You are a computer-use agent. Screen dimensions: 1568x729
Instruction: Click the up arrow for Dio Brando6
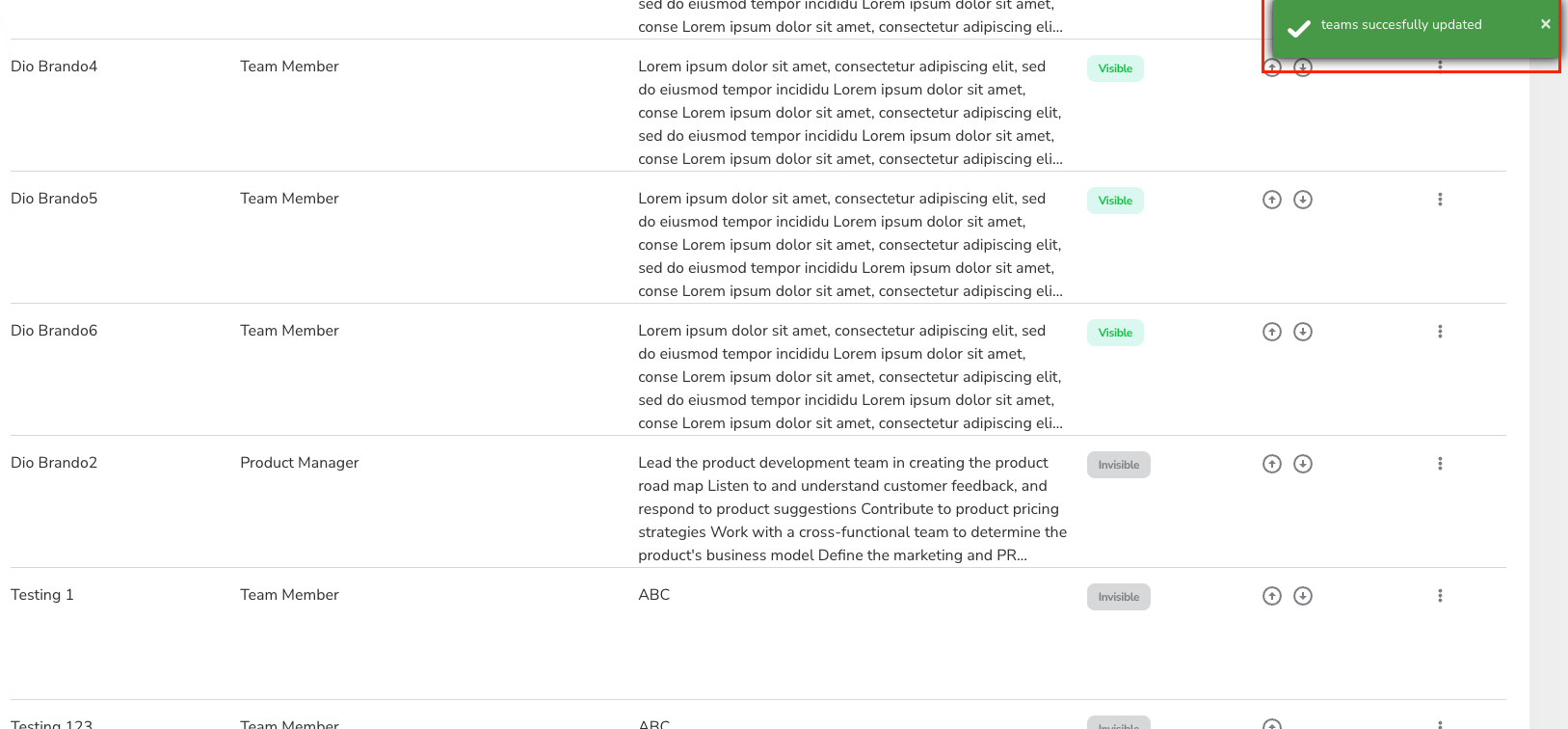[1272, 332]
